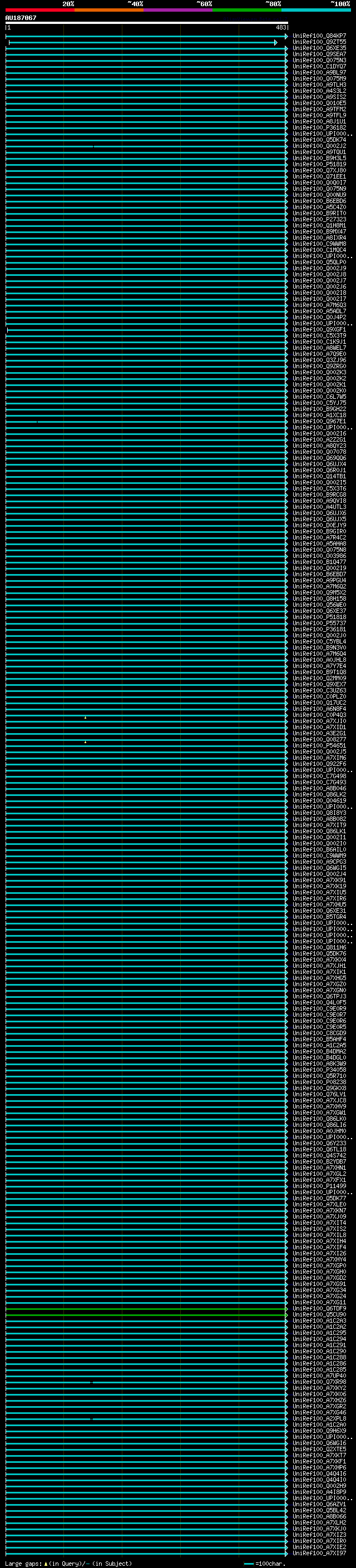
Task: Click hit label UniRef100_A1C295
Action: 319,1332
